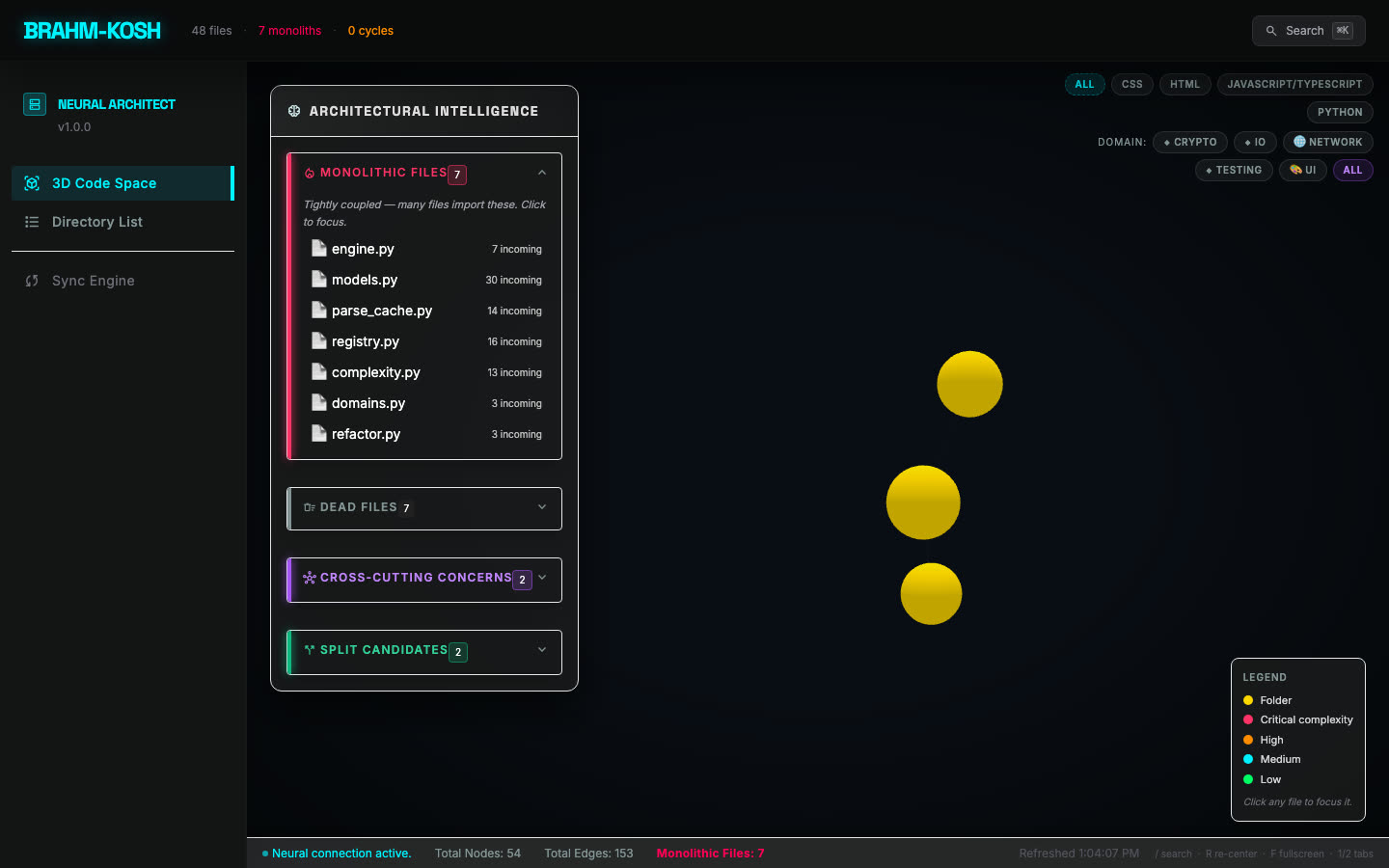Screen dimensions: 1389x868
Task: Expand the Dead Files section
Action: [x=542, y=507]
